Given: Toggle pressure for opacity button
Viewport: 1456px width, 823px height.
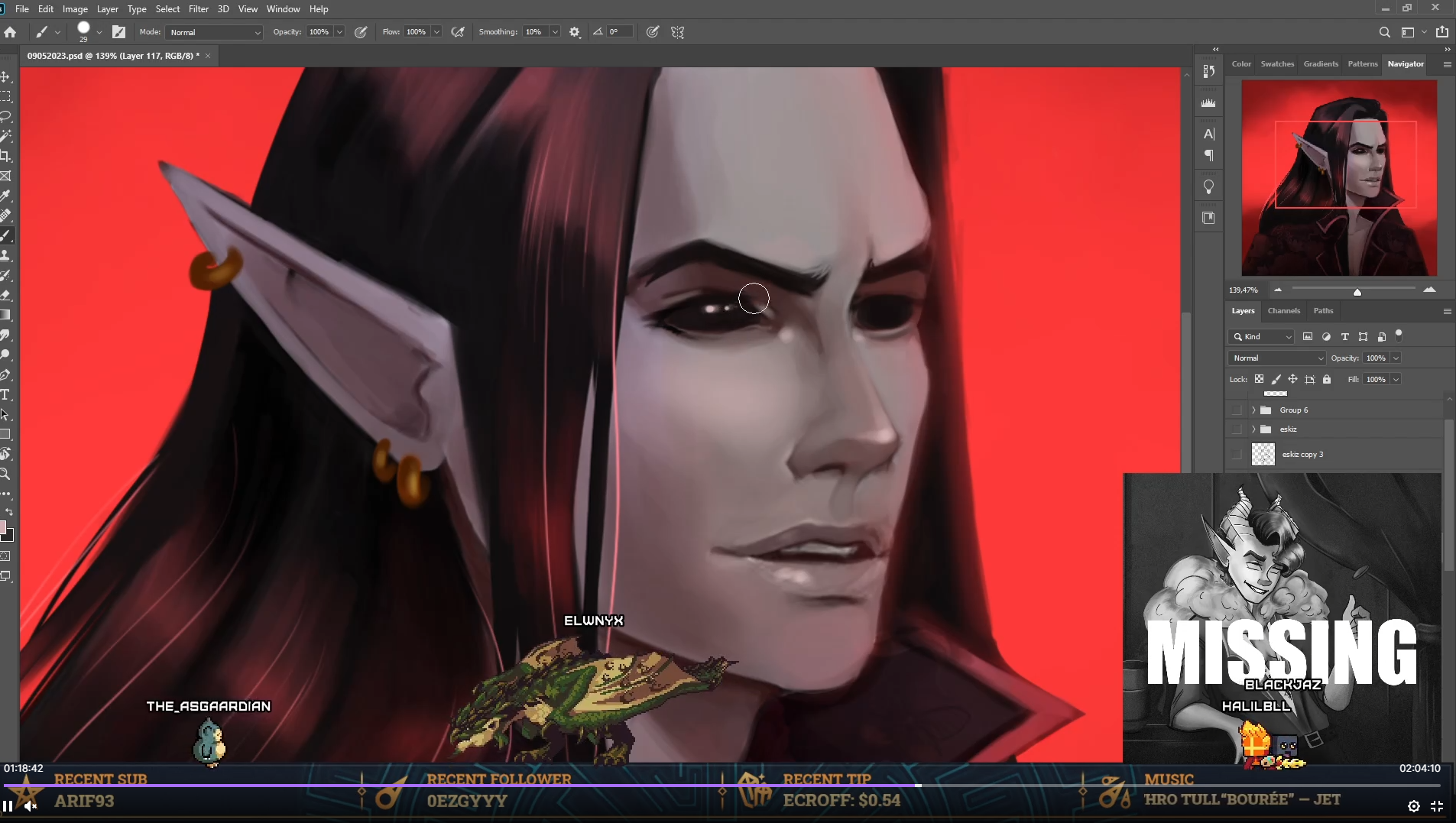Looking at the screenshot, I should point(361,32).
